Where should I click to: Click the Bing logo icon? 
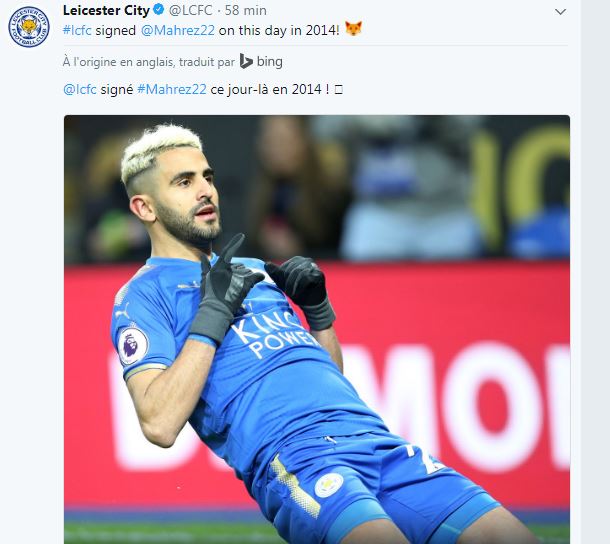click(246, 61)
